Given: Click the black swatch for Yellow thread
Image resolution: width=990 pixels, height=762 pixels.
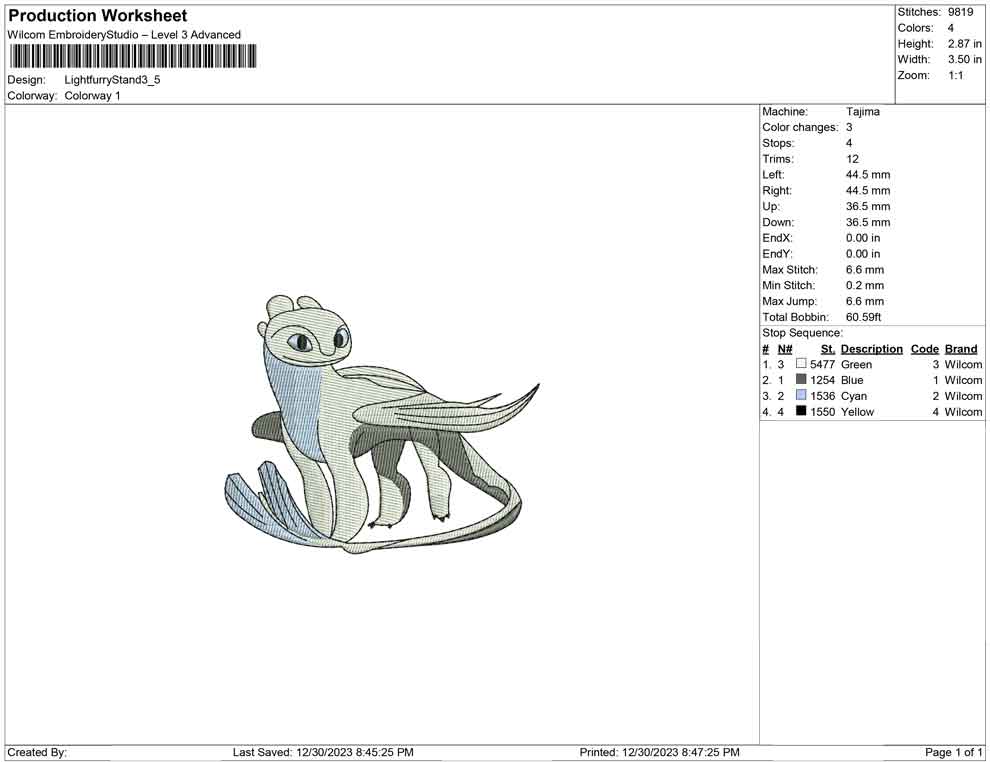Looking at the screenshot, I should pos(801,410).
